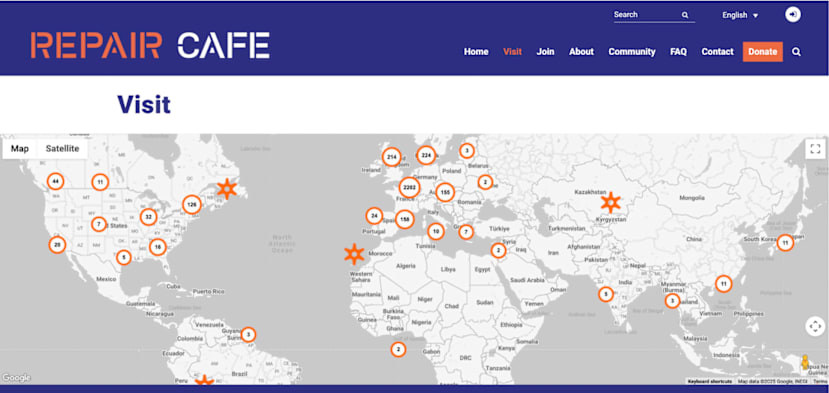Click the login icon in header
Image resolution: width=829 pixels, height=393 pixels.
pyautogui.click(x=793, y=15)
